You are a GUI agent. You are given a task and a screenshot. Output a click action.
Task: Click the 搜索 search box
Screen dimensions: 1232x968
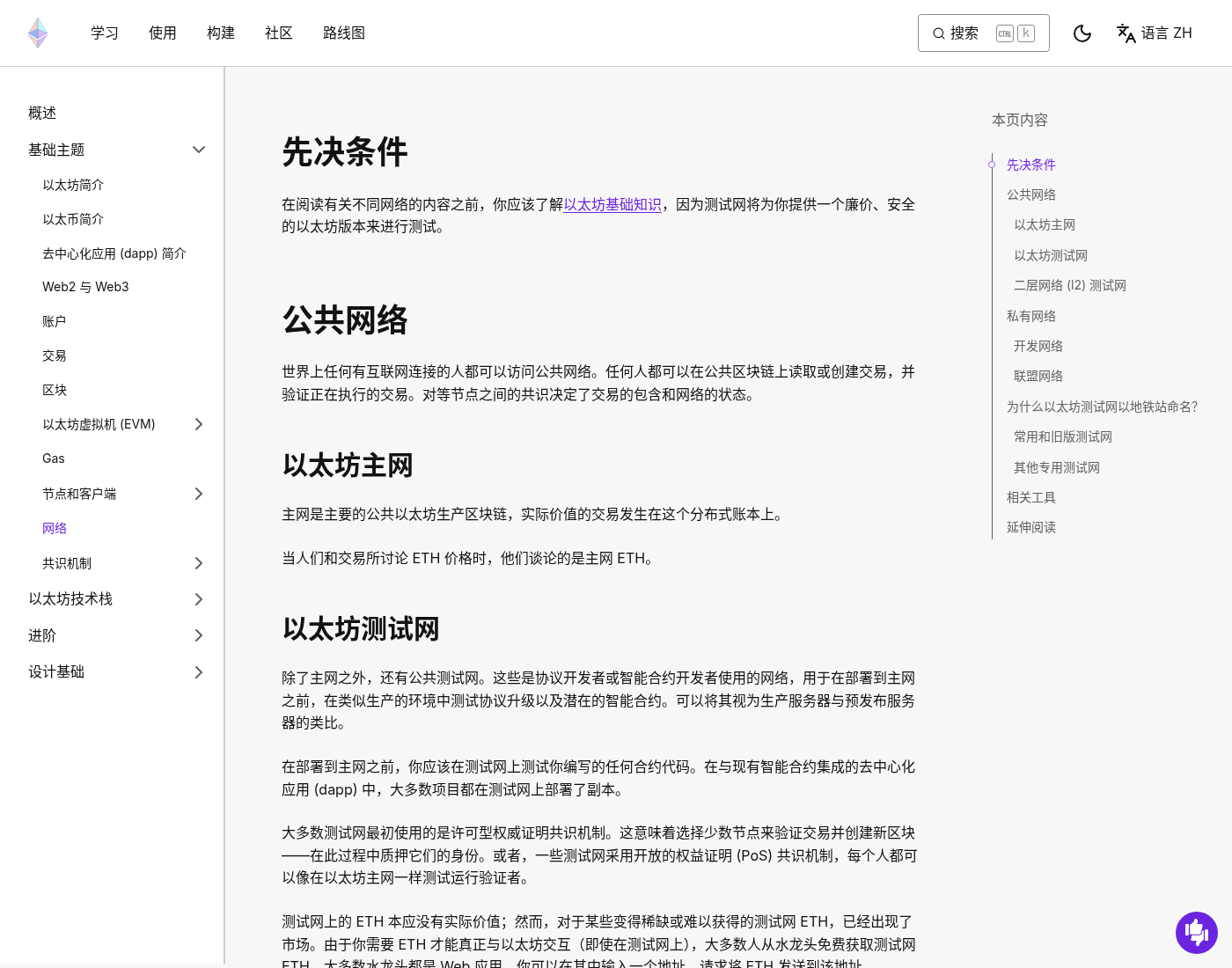coord(984,33)
